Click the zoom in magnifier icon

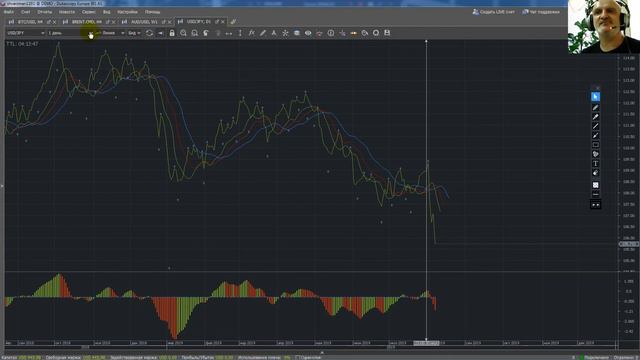(x=183, y=33)
